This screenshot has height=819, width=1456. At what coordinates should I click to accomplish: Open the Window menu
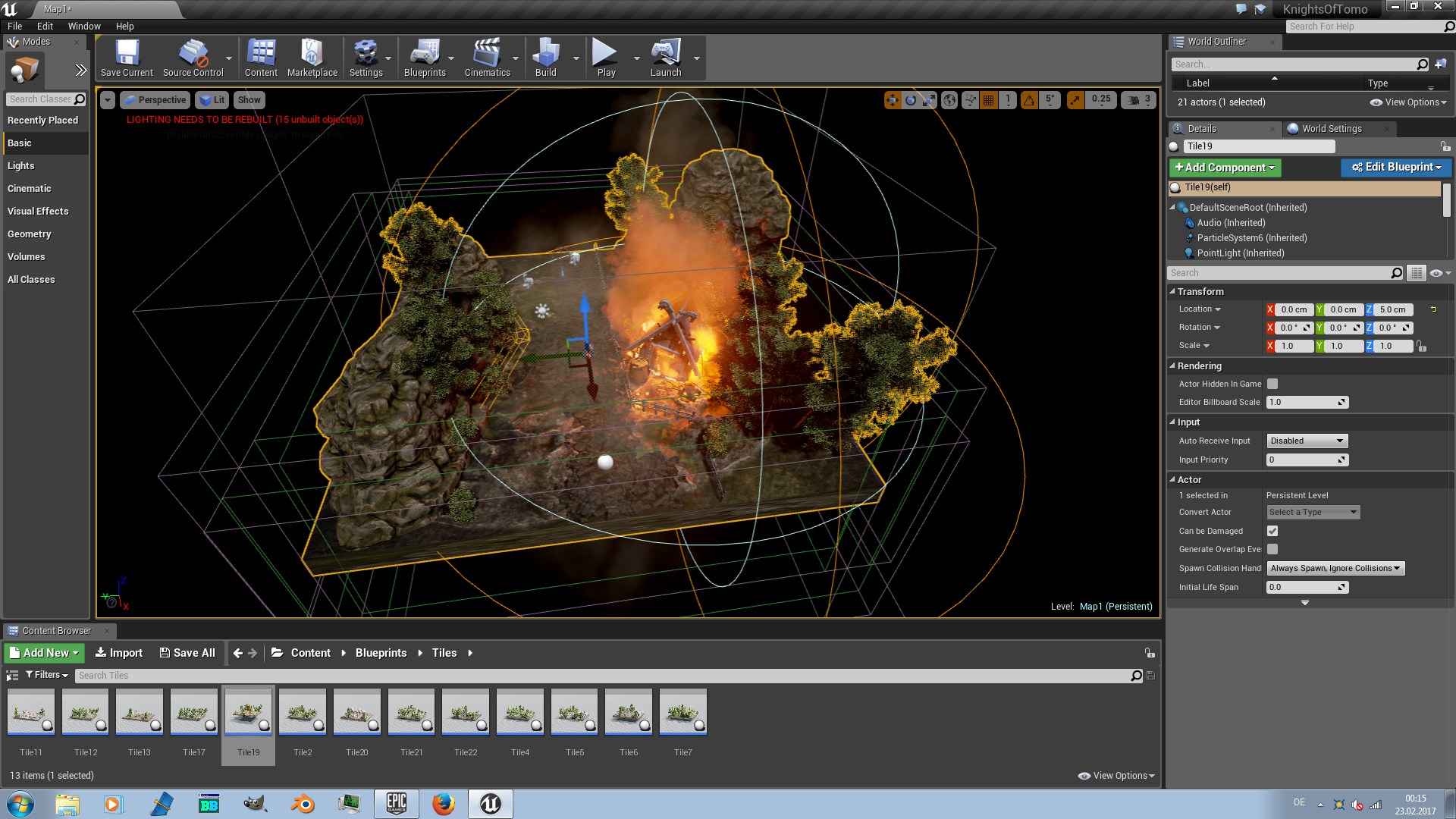(x=84, y=26)
